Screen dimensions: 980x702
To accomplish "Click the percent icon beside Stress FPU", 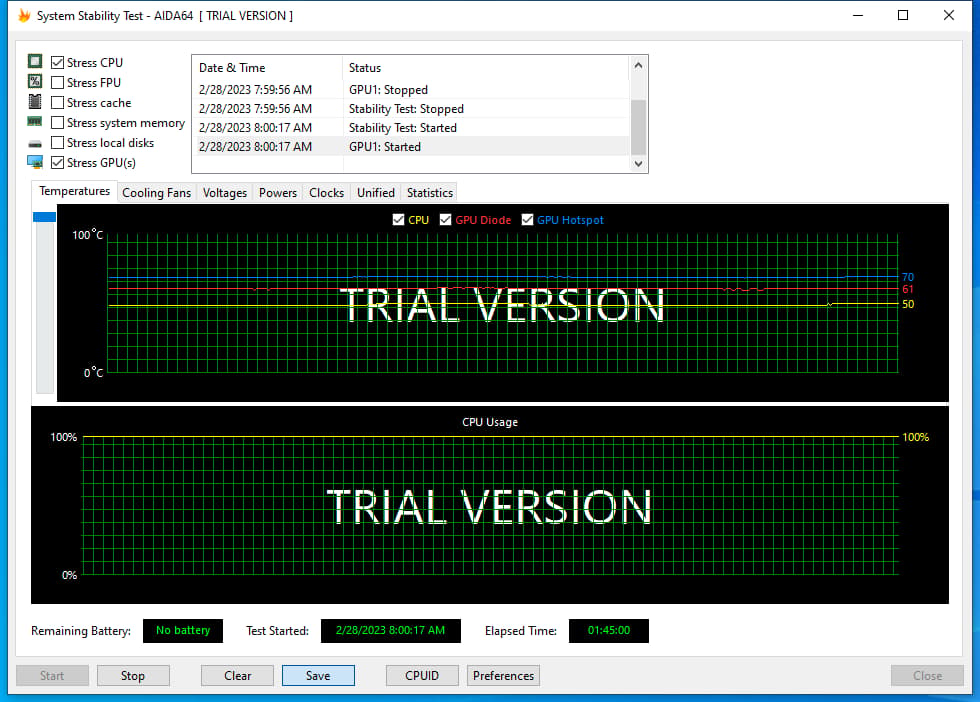I will pos(35,81).
